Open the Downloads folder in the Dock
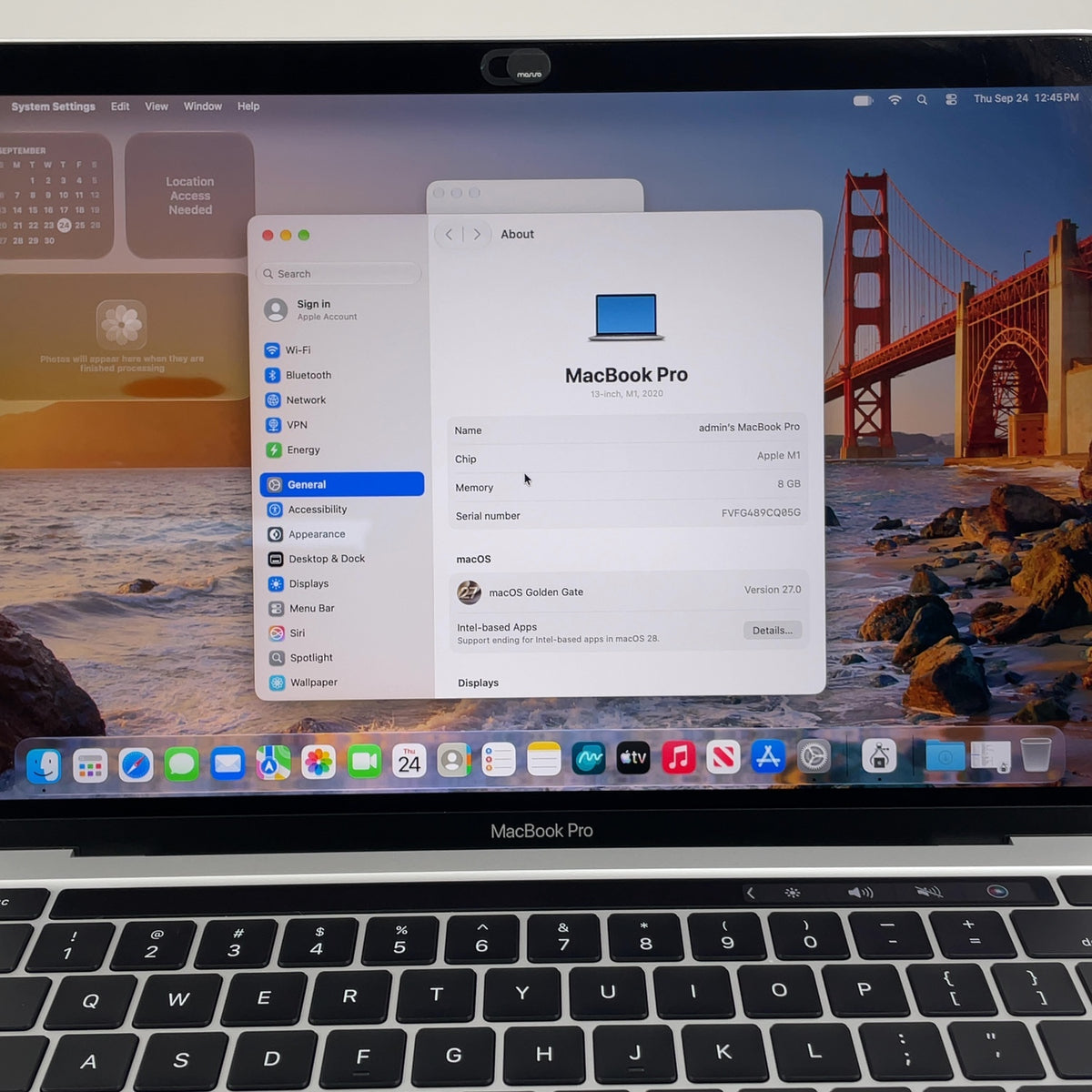 click(x=945, y=755)
